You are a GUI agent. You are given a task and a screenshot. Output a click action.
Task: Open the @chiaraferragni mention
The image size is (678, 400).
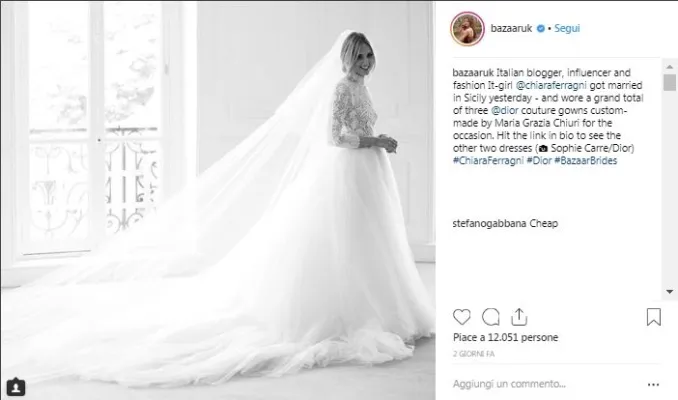(x=551, y=85)
